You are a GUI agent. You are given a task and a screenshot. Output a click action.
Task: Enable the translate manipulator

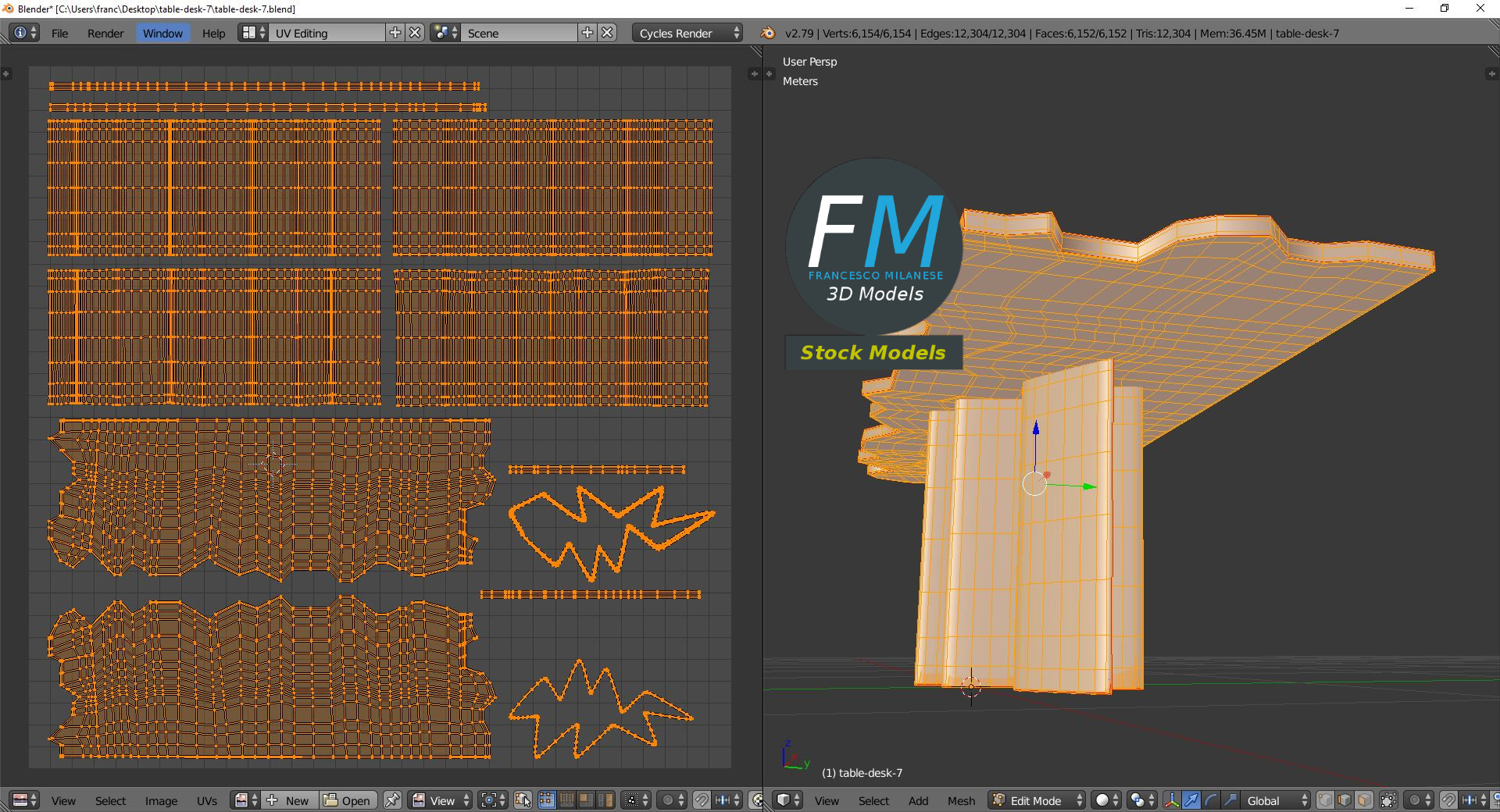click(x=1191, y=800)
